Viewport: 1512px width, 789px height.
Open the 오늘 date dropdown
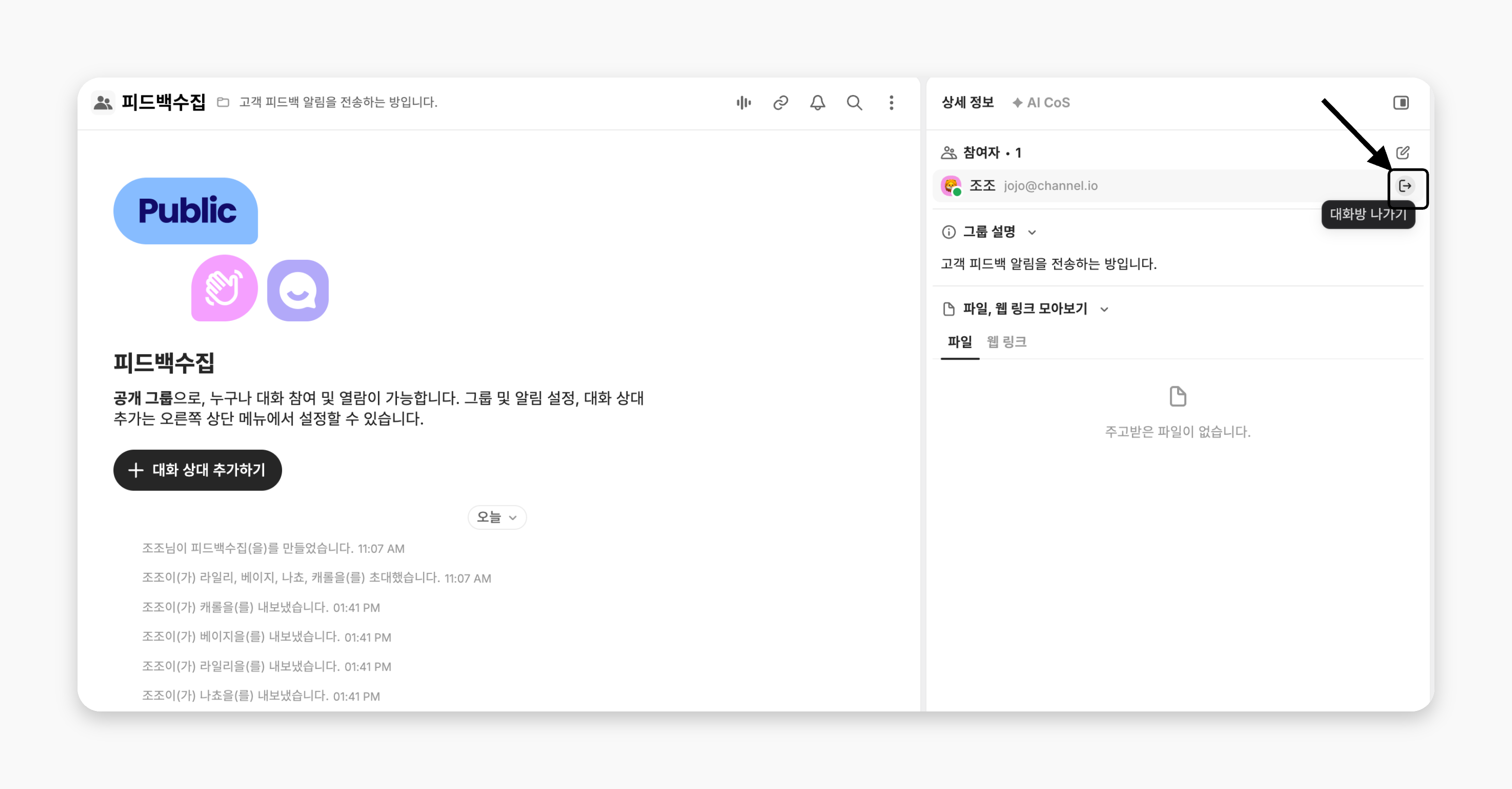click(x=497, y=517)
